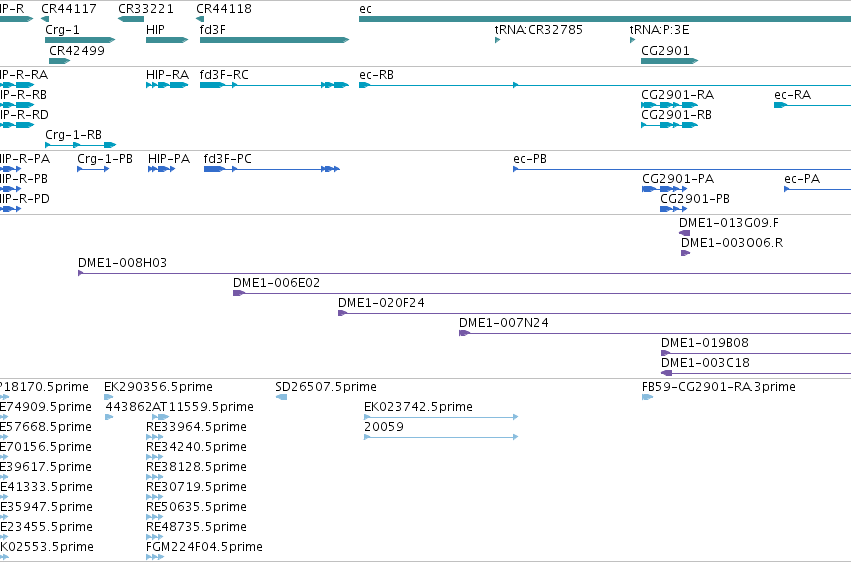This screenshot has width=851, height=562.
Task: Click the fd3F-PC label text
Action: pyautogui.click(x=227, y=159)
